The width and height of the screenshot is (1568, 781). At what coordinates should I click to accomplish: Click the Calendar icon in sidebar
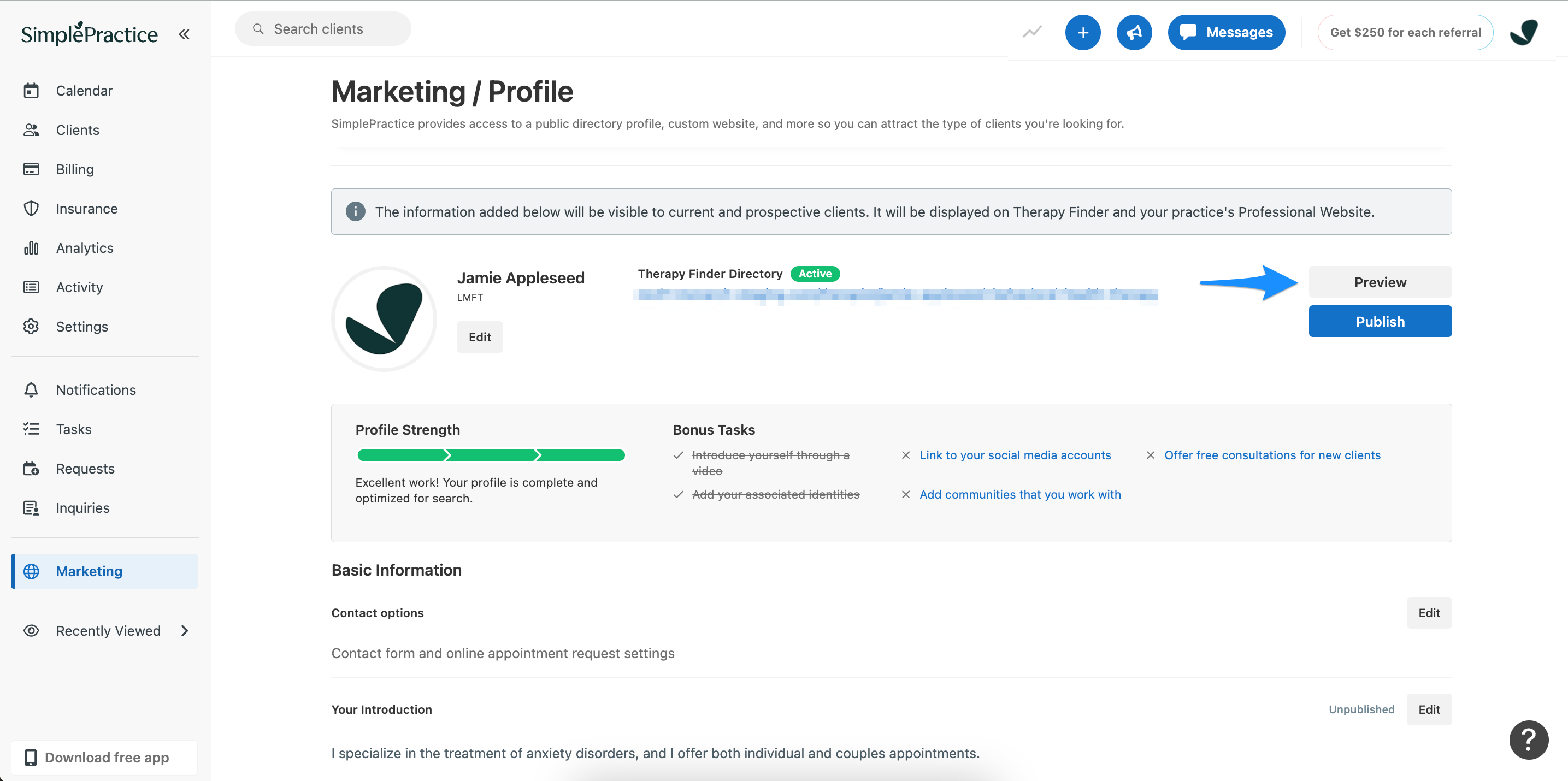click(x=31, y=91)
